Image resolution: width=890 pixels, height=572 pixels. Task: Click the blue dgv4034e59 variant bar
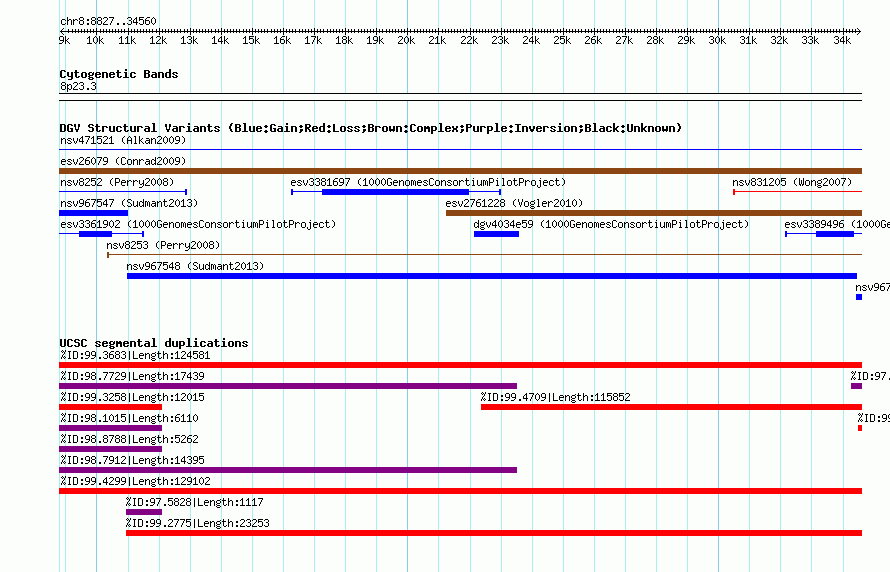click(496, 234)
